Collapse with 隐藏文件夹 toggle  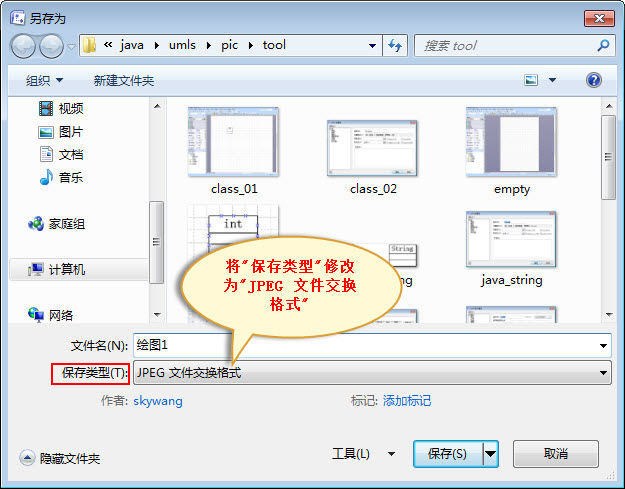click(60, 458)
